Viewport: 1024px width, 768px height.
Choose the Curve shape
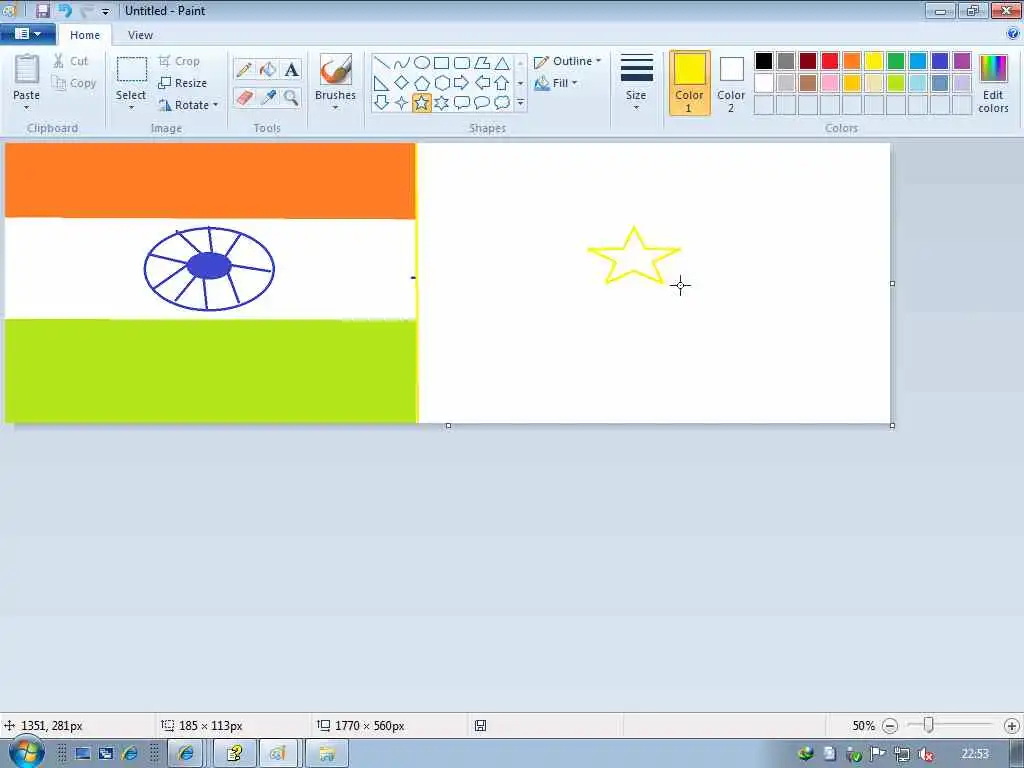(402, 63)
